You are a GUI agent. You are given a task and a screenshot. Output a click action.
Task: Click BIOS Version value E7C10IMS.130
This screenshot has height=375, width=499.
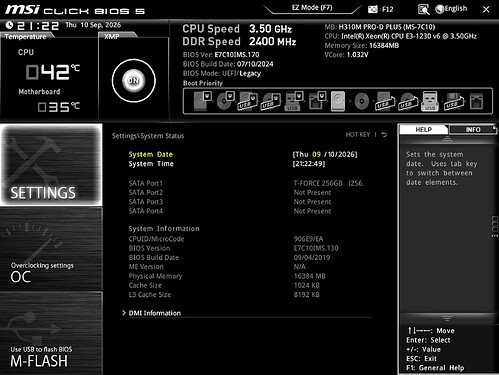pyautogui.click(x=316, y=248)
